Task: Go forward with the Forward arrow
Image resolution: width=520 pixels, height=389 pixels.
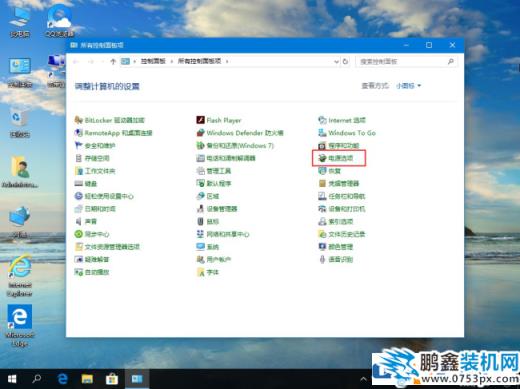Action: click(x=91, y=62)
